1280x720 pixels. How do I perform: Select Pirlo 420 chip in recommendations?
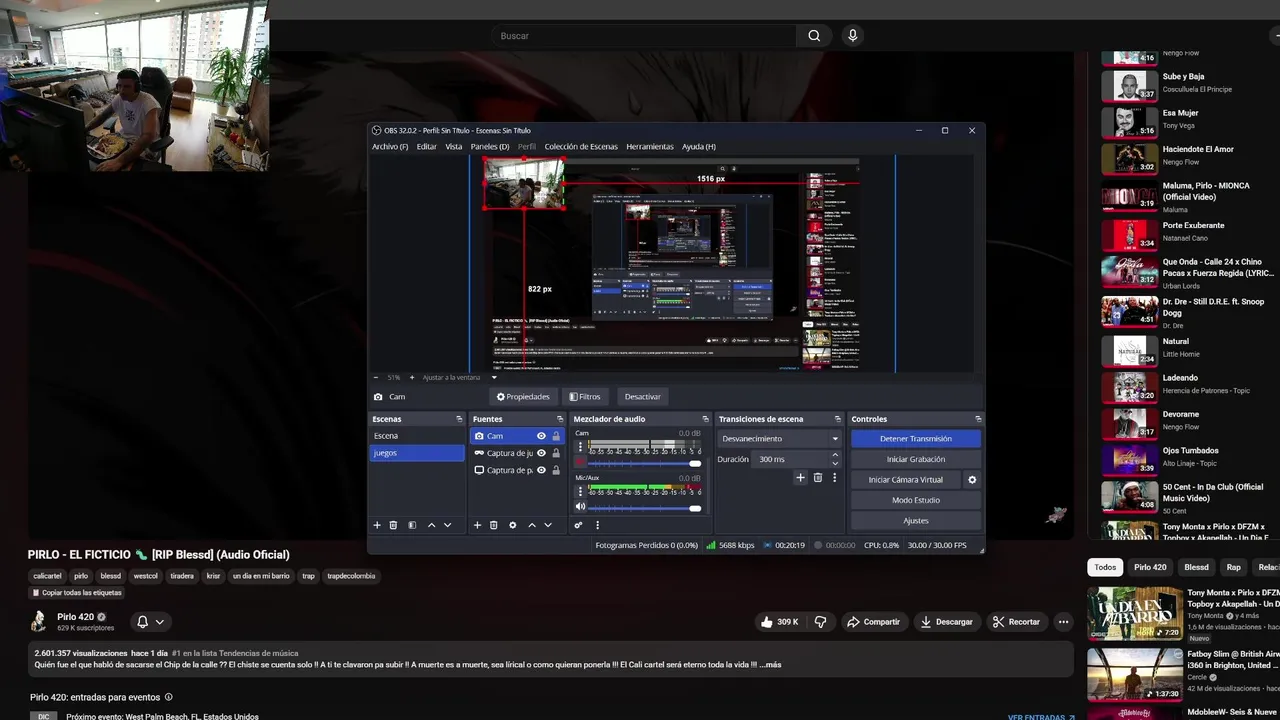pos(1150,567)
